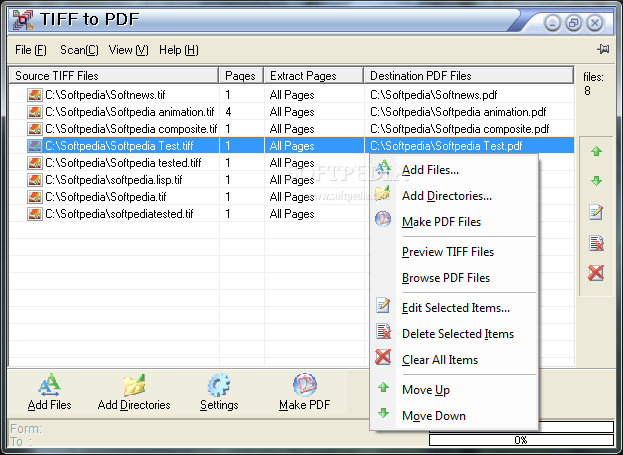
Task: Open the File (F) menu
Action: (31, 50)
